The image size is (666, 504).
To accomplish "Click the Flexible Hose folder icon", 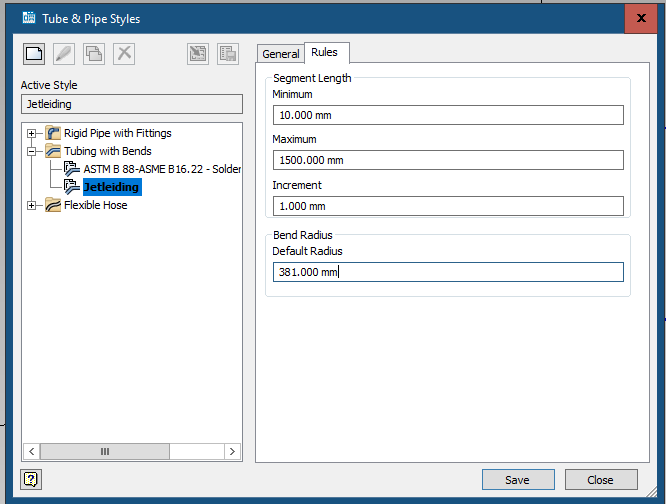I will (x=53, y=205).
